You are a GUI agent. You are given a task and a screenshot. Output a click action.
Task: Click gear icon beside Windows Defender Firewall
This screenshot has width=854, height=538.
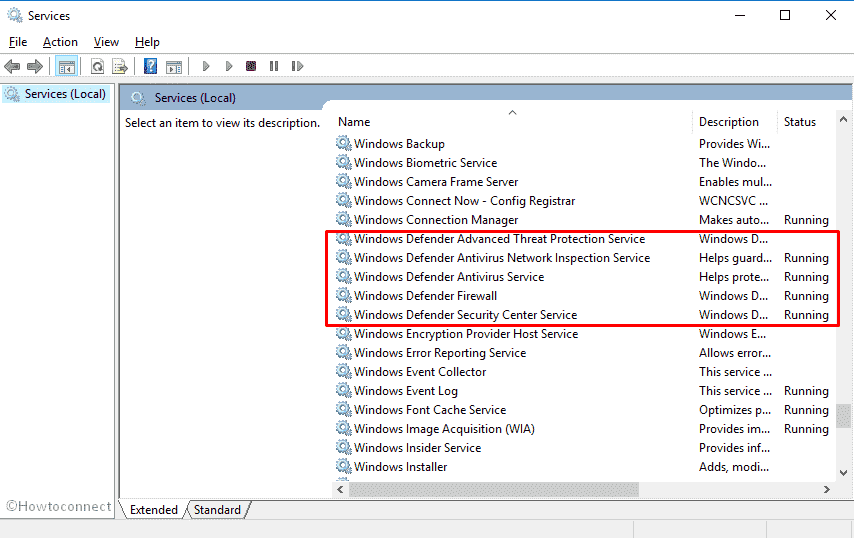344,295
